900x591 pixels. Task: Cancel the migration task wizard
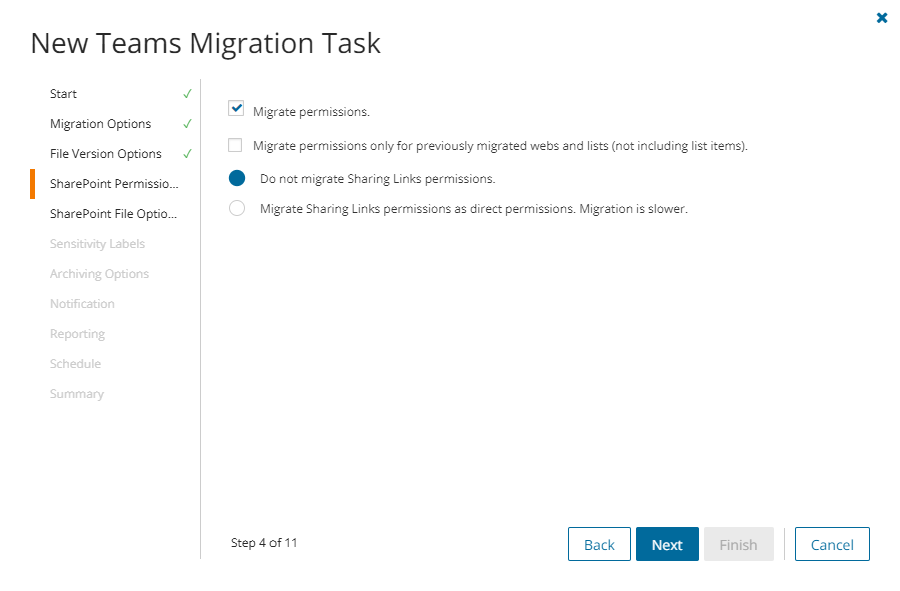tap(832, 545)
